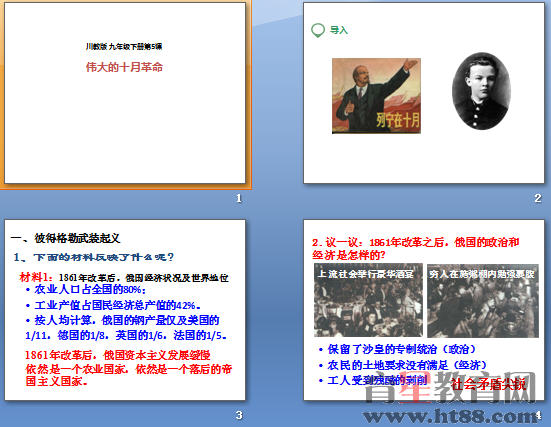The image size is (551, 427).
Task: Click bullet 保留了沙皇的专制统治
Action: point(397,349)
